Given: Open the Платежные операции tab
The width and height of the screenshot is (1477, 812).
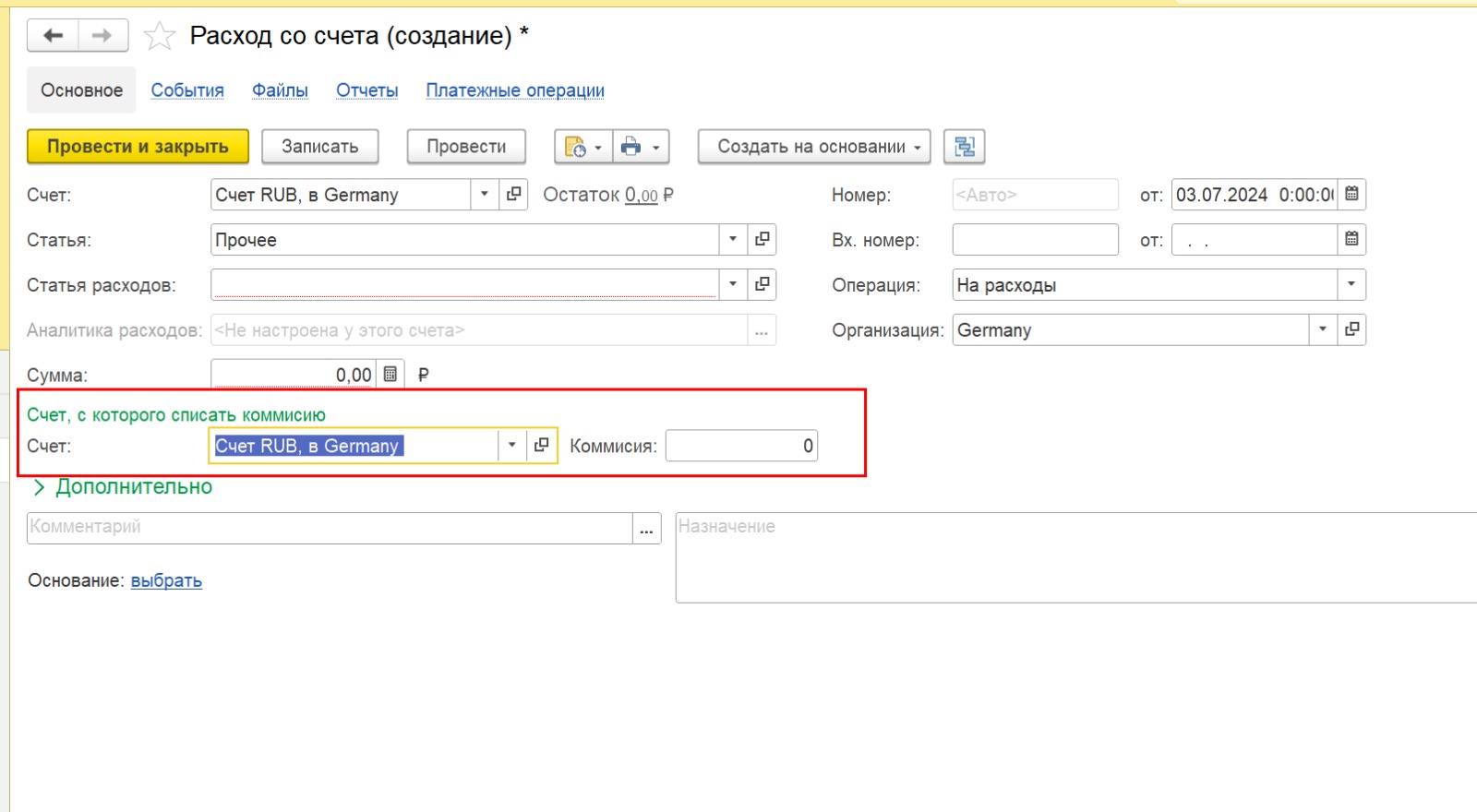Looking at the screenshot, I should click(514, 90).
